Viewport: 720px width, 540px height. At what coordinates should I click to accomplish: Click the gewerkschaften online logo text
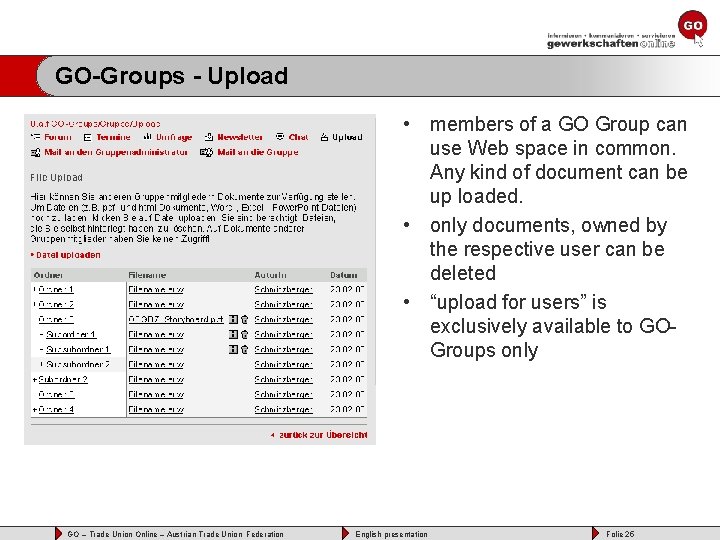coord(611,44)
